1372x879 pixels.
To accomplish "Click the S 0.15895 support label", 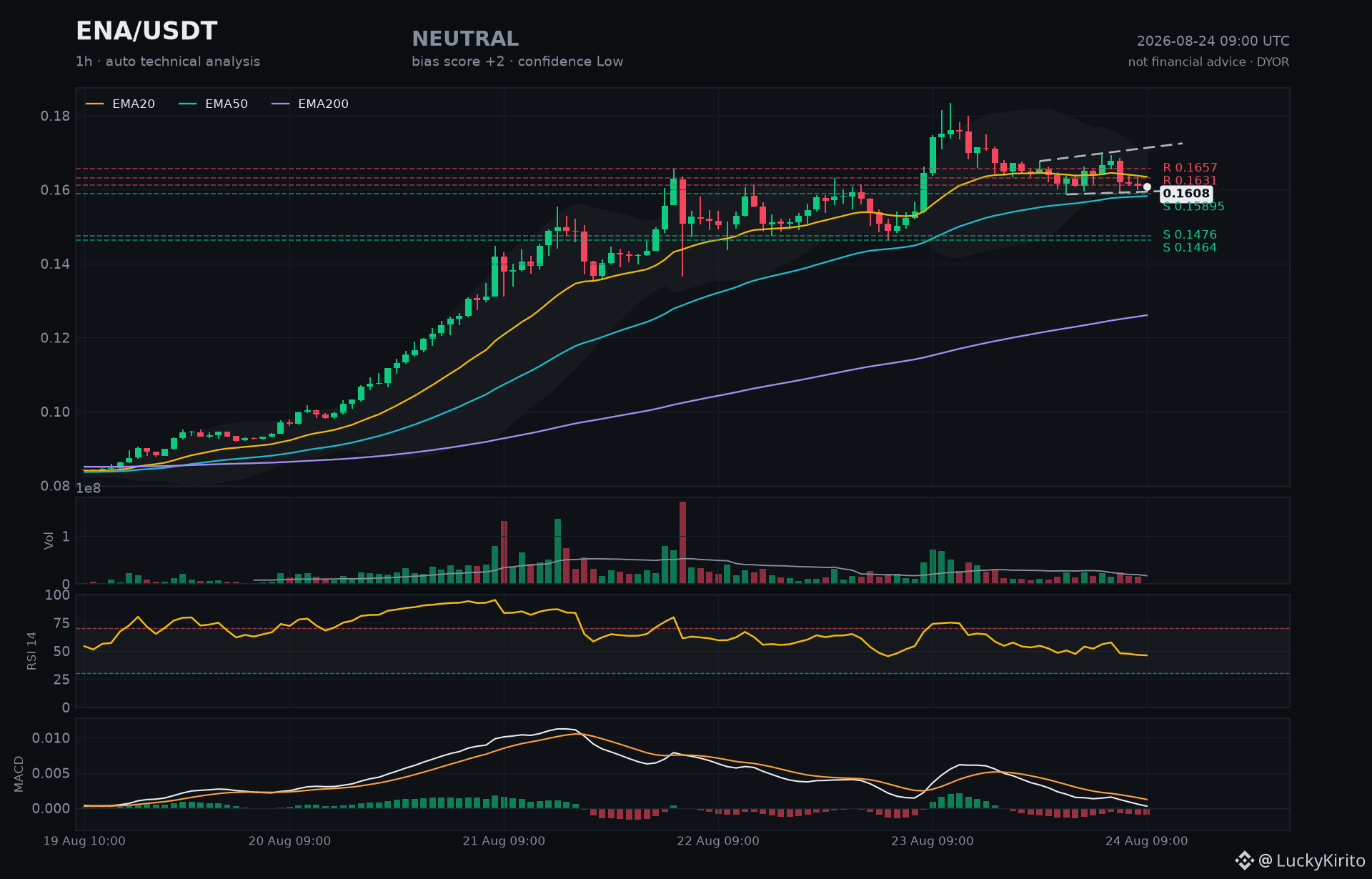I will 1193,207.
